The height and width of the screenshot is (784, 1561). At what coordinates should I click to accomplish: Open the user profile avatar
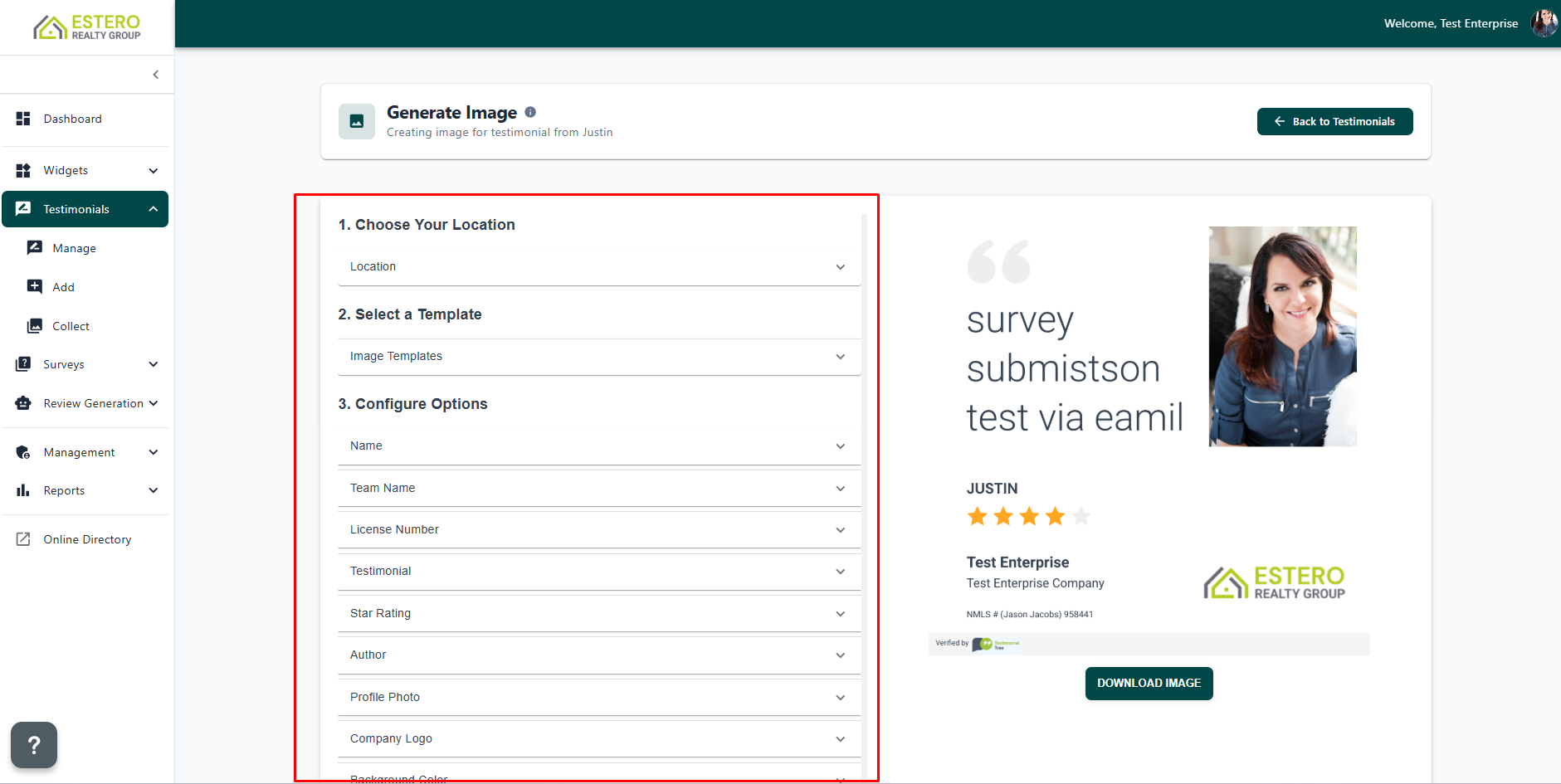pos(1544,23)
